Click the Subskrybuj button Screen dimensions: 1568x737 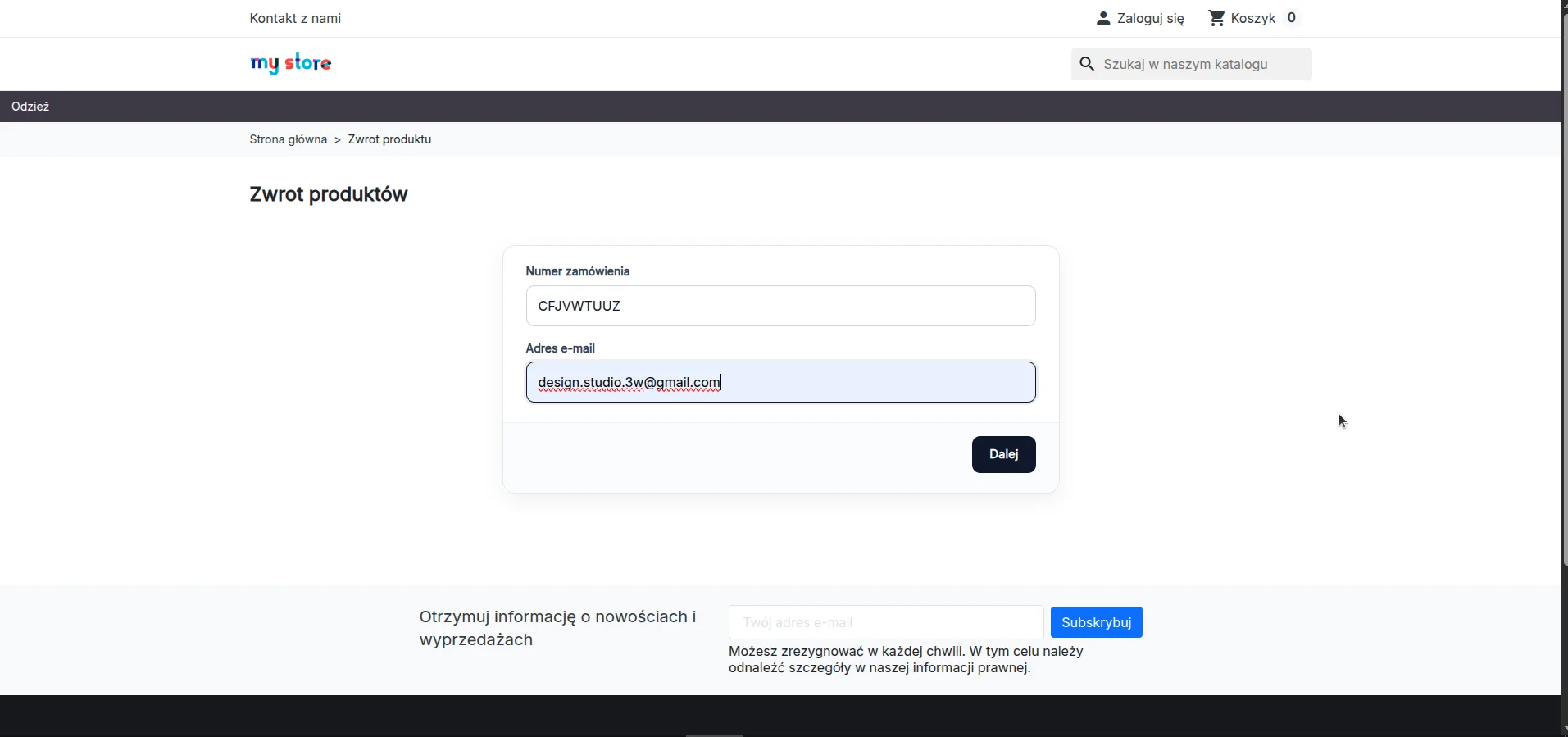pos(1096,622)
